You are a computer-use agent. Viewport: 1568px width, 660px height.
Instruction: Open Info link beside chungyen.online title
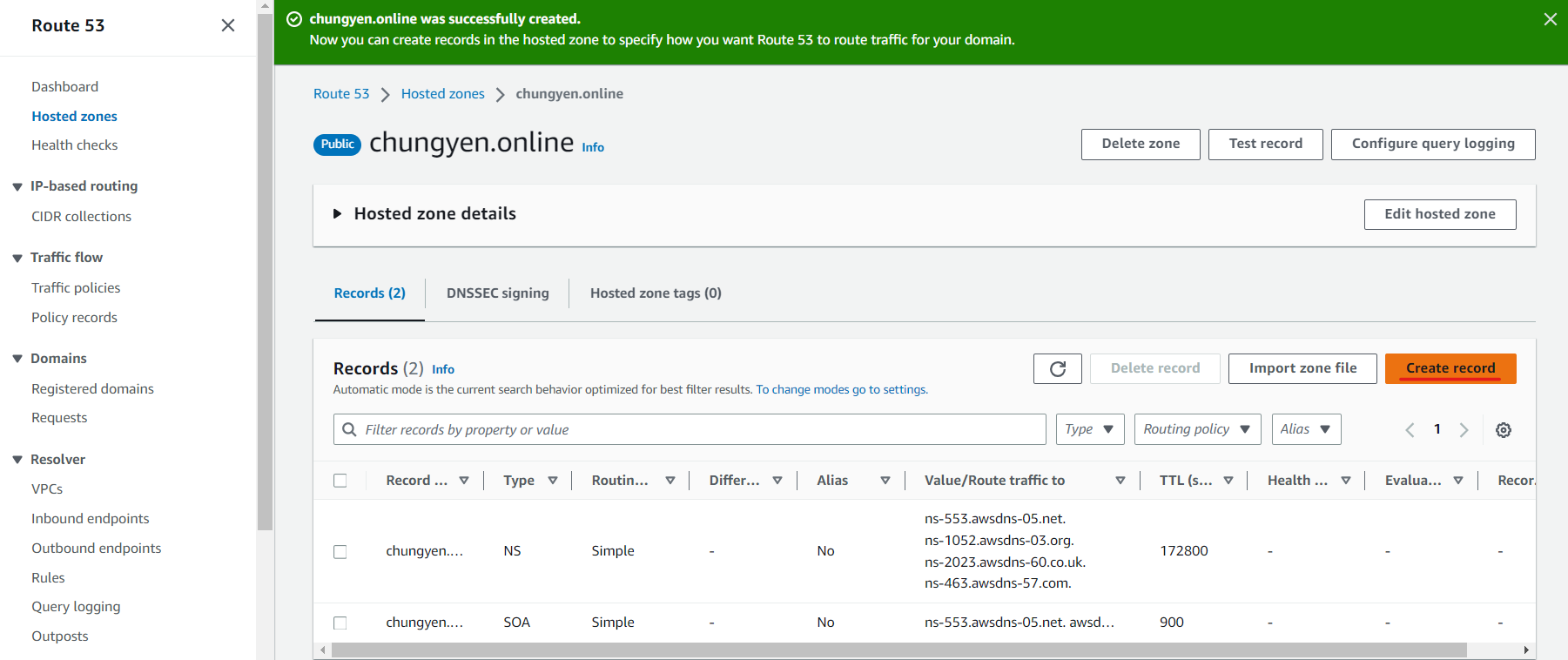(x=593, y=148)
